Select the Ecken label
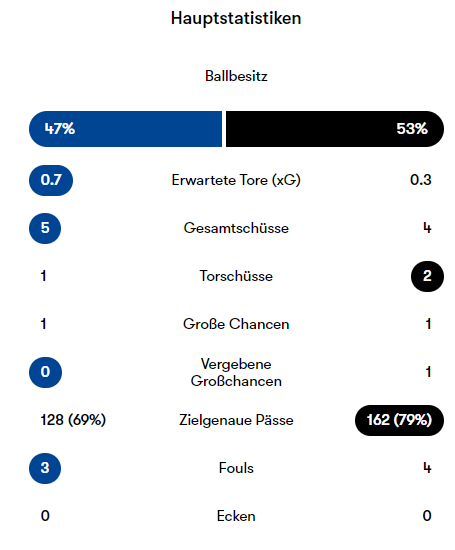This screenshot has width=455, height=550. coord(236,516)
